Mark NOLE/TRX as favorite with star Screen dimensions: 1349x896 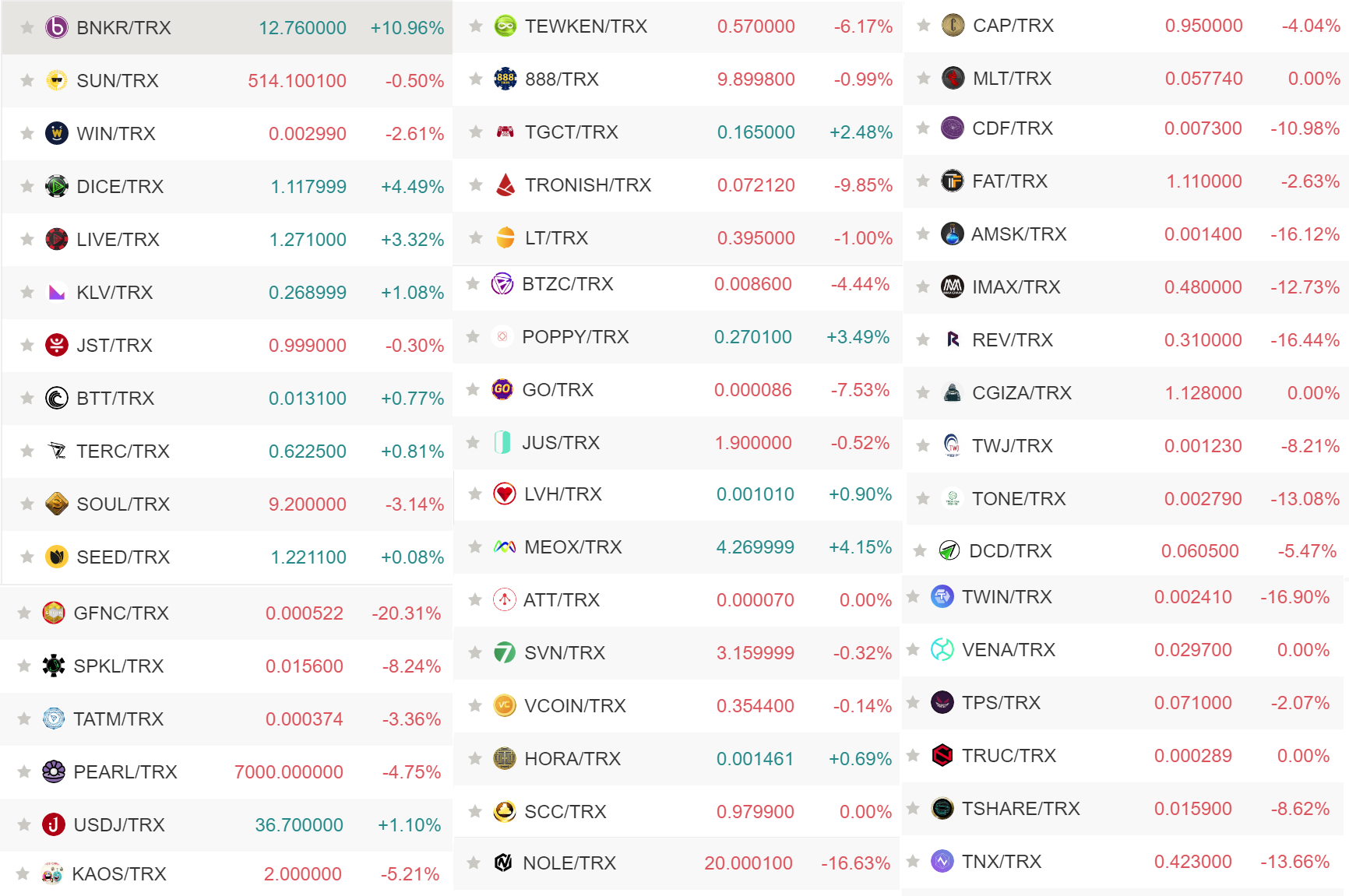[473, 863]
